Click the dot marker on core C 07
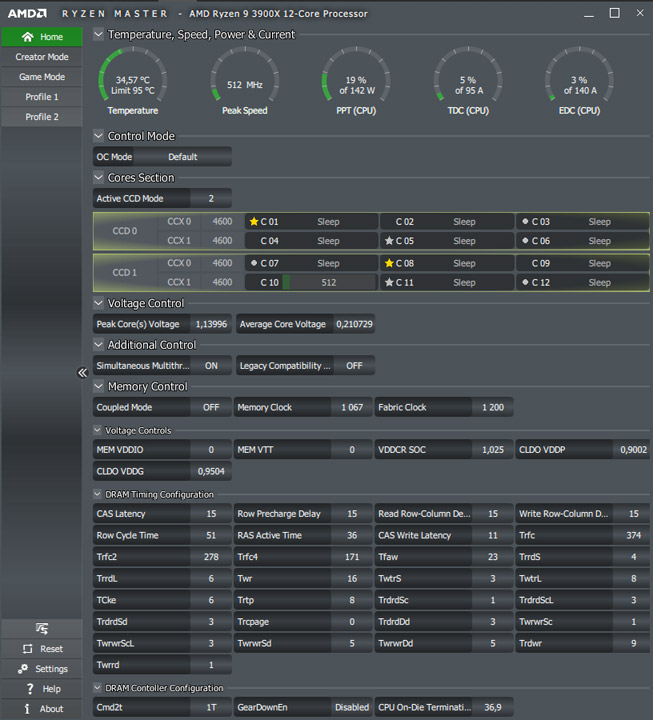Image resolution: width=653 pixels, height=720 pixels. point(253,263)
